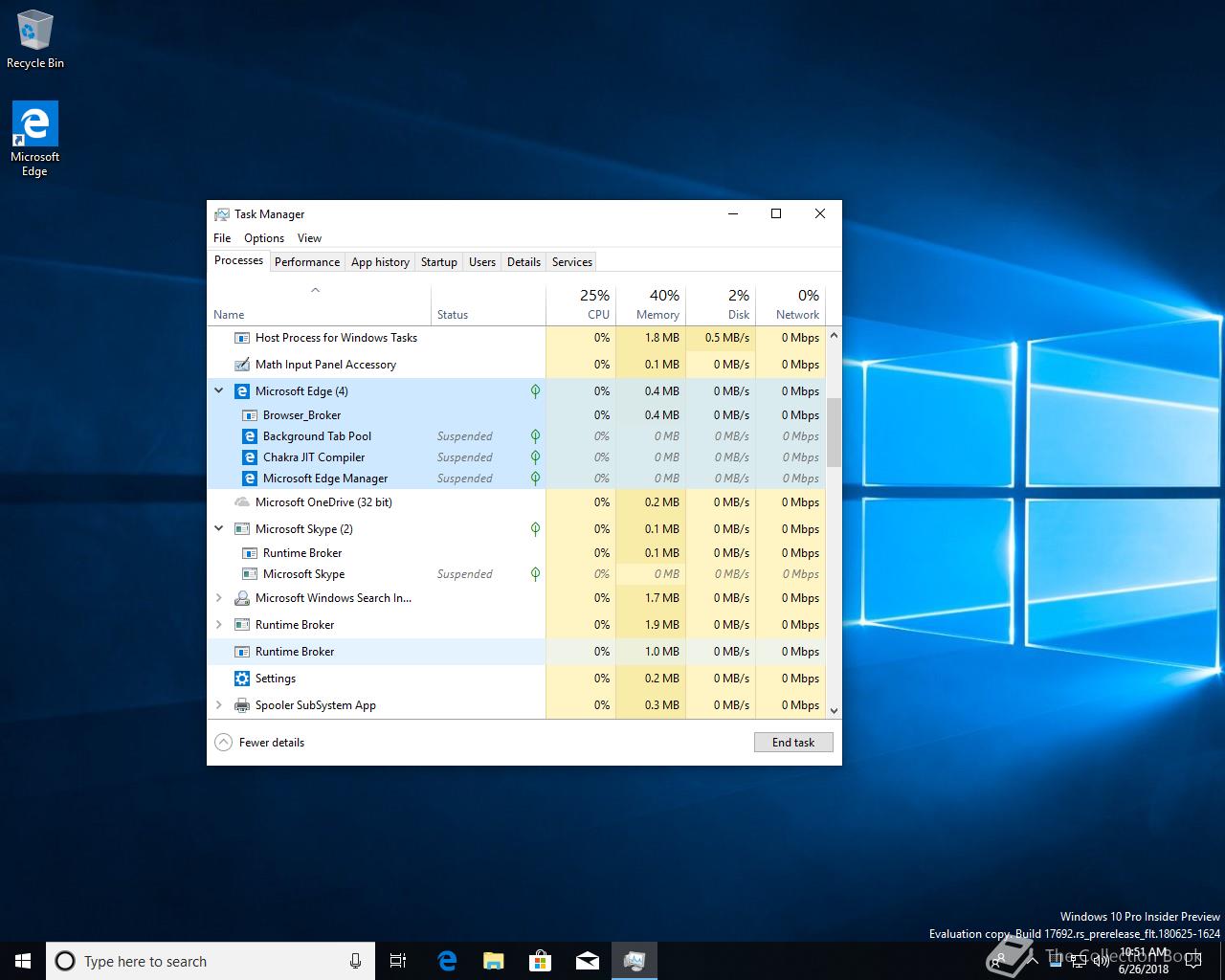Expand the Microsoft Windows Search Indexer entry
The image size is (1225, 980).
(218, 598)
